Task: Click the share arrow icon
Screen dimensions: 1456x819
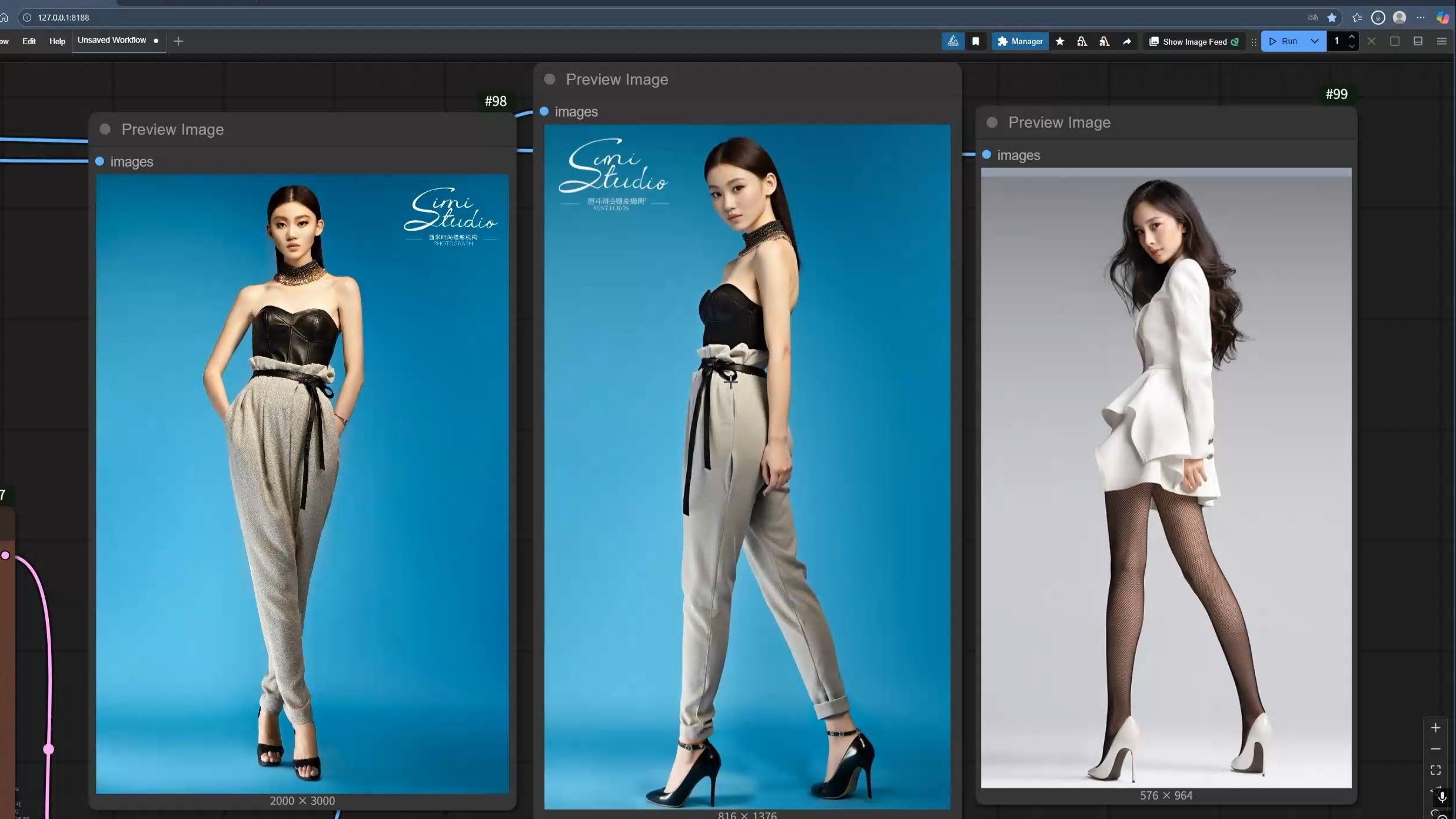Action: 1126,41
